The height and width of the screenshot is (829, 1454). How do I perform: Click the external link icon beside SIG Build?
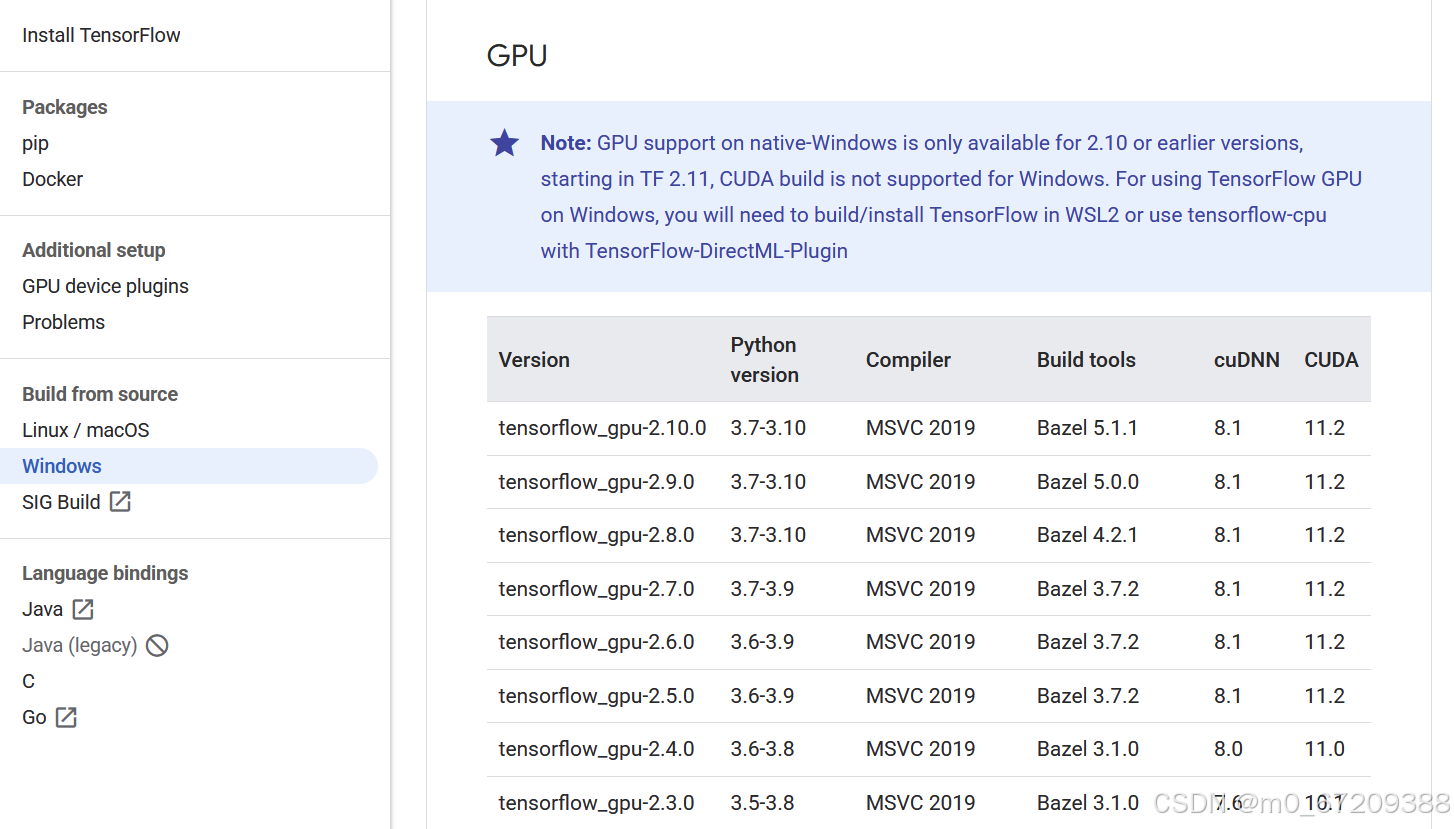point(120,502)
